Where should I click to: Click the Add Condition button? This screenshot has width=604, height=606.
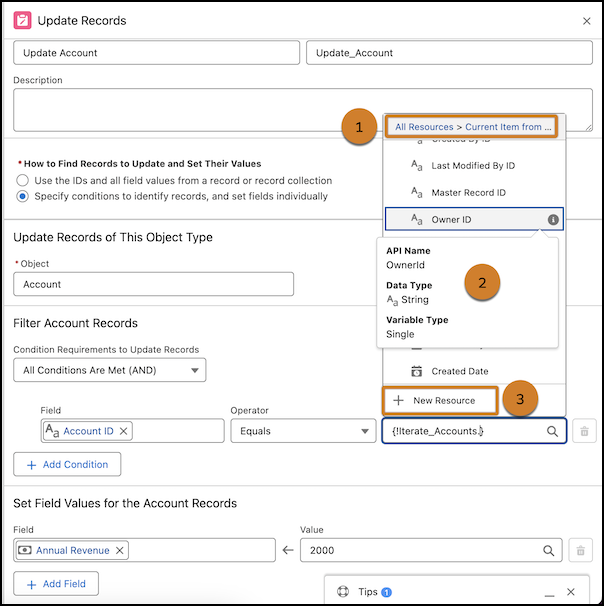[x=67, y=465]
